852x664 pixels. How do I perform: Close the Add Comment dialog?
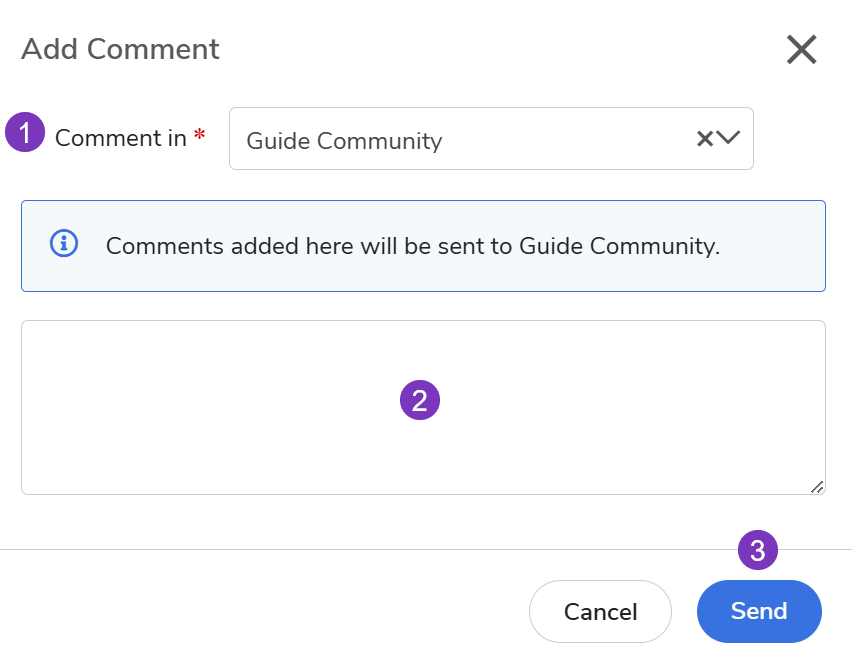802,49
